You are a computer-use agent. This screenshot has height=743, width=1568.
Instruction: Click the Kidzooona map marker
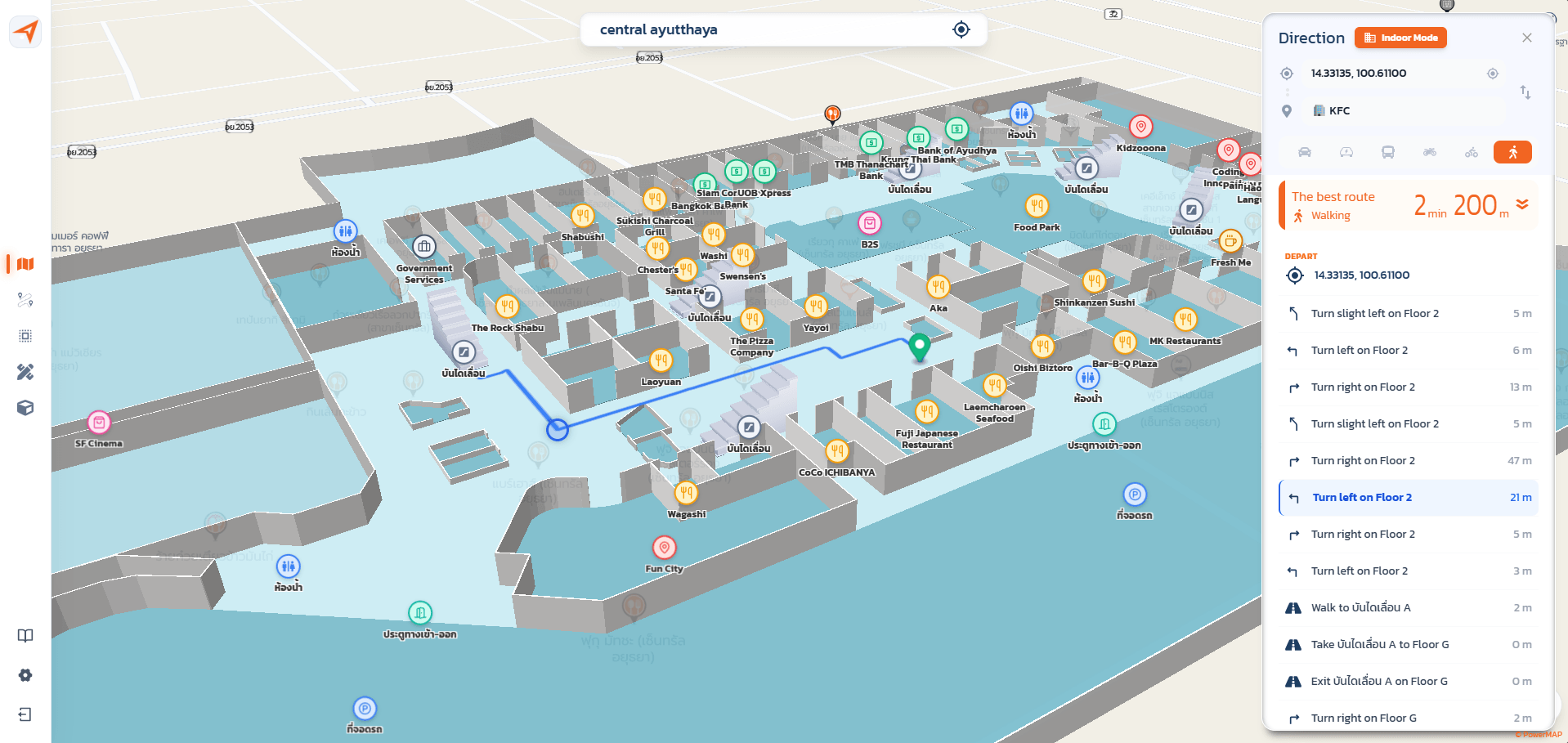1140,127
